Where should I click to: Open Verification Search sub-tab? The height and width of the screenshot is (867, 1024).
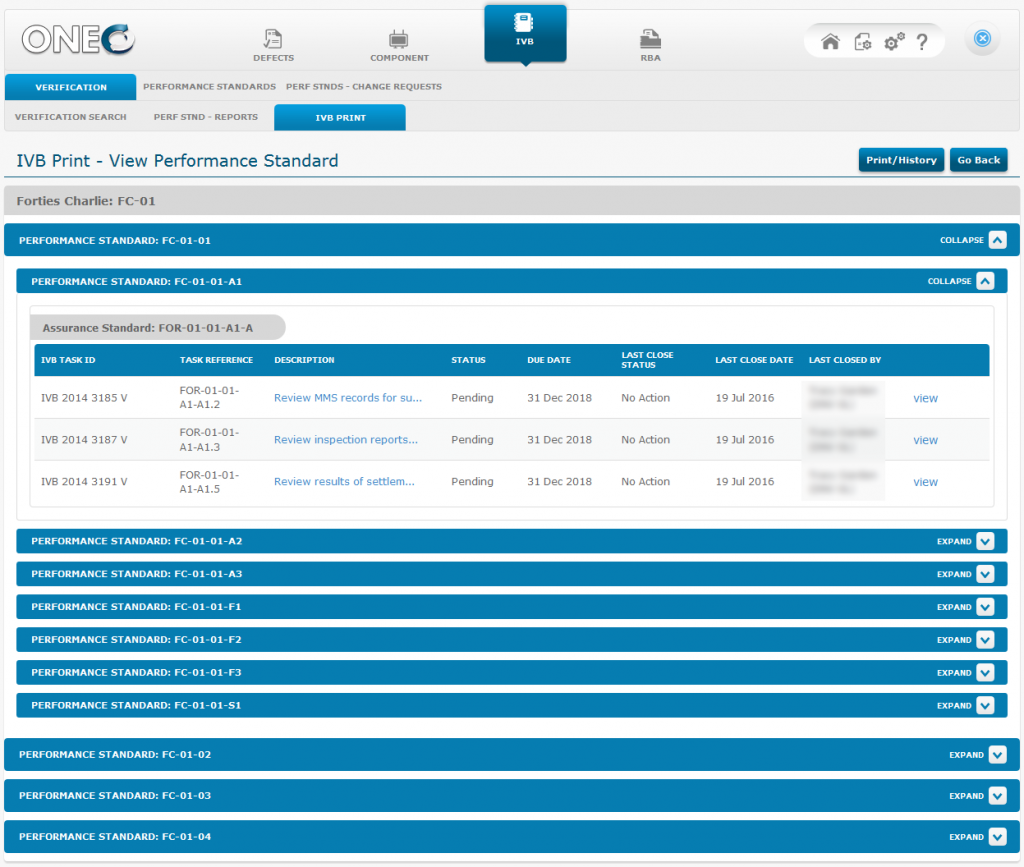[71, 117]
